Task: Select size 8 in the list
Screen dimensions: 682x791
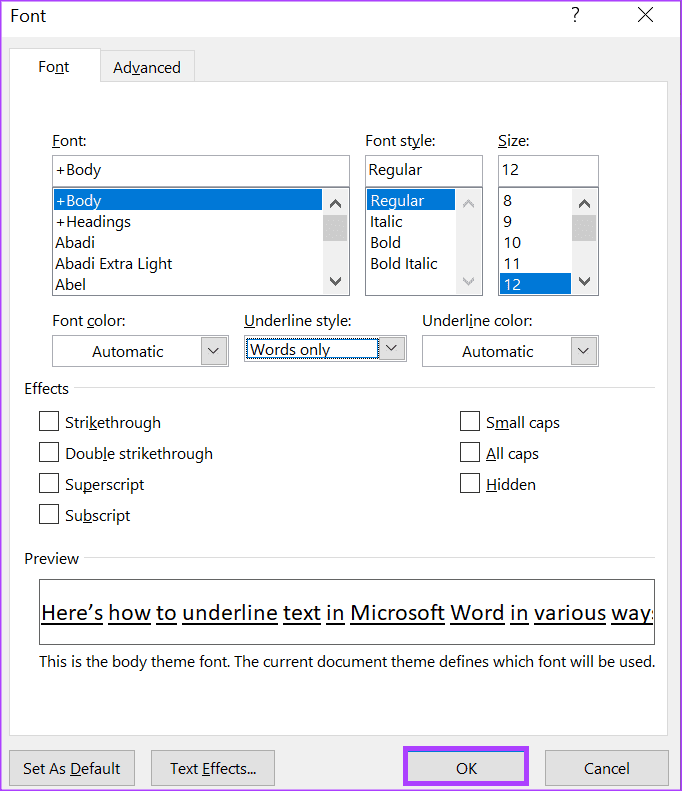Action: (x=535, y=200)
